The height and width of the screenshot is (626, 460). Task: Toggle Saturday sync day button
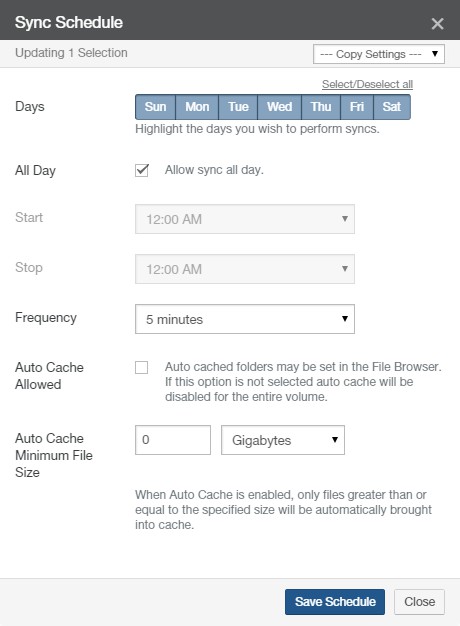coord(392,107)
